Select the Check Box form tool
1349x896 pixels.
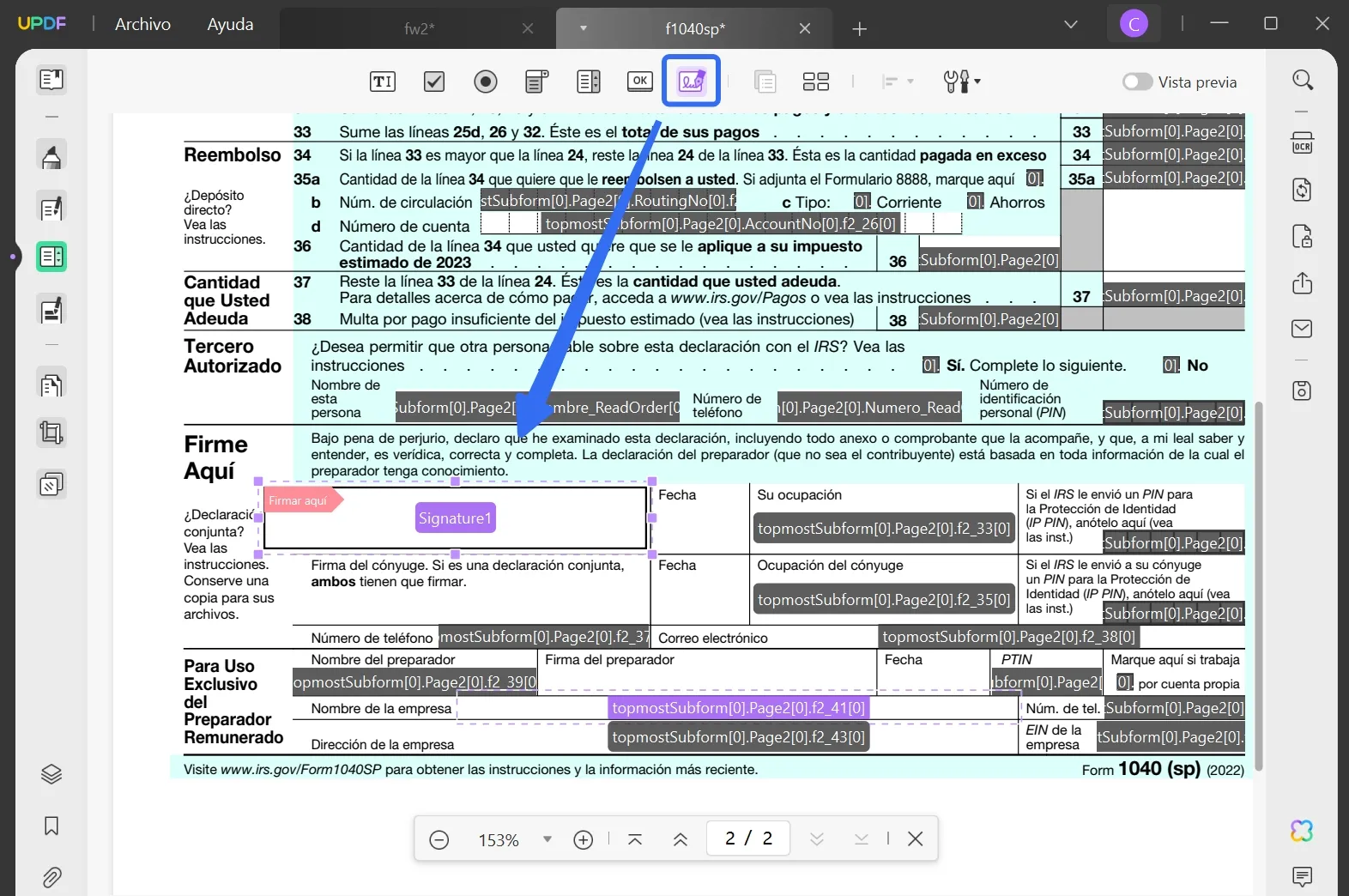click(x=434, y=82)
